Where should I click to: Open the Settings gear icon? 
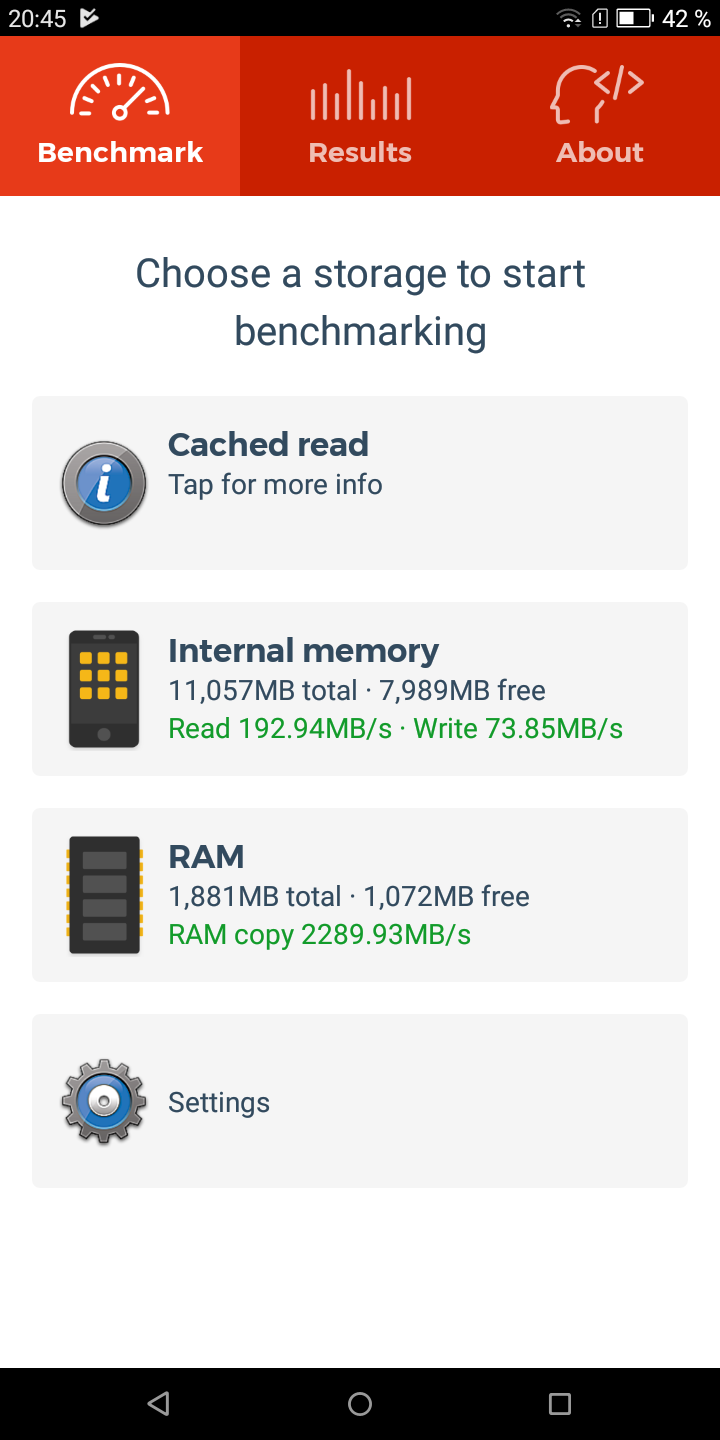click(x=104, y=1101)
